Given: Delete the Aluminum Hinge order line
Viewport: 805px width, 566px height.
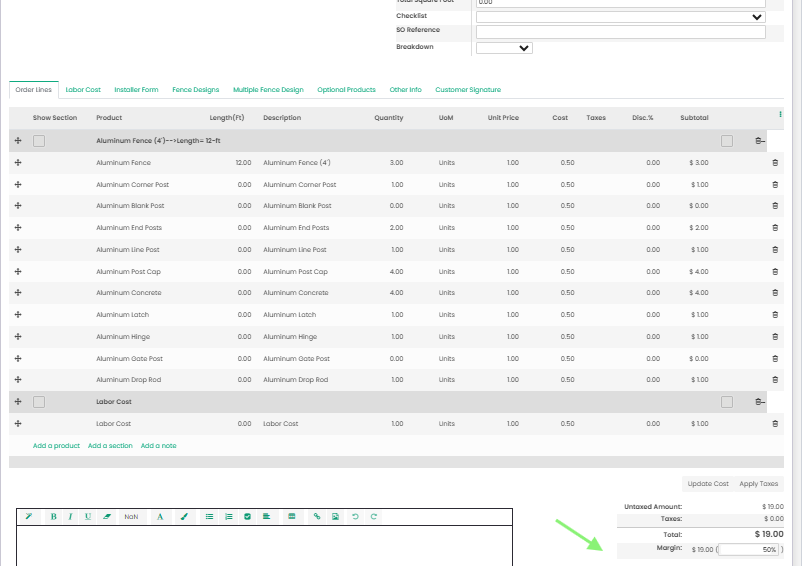Looking at the screenshot, I should click(775, 337).
